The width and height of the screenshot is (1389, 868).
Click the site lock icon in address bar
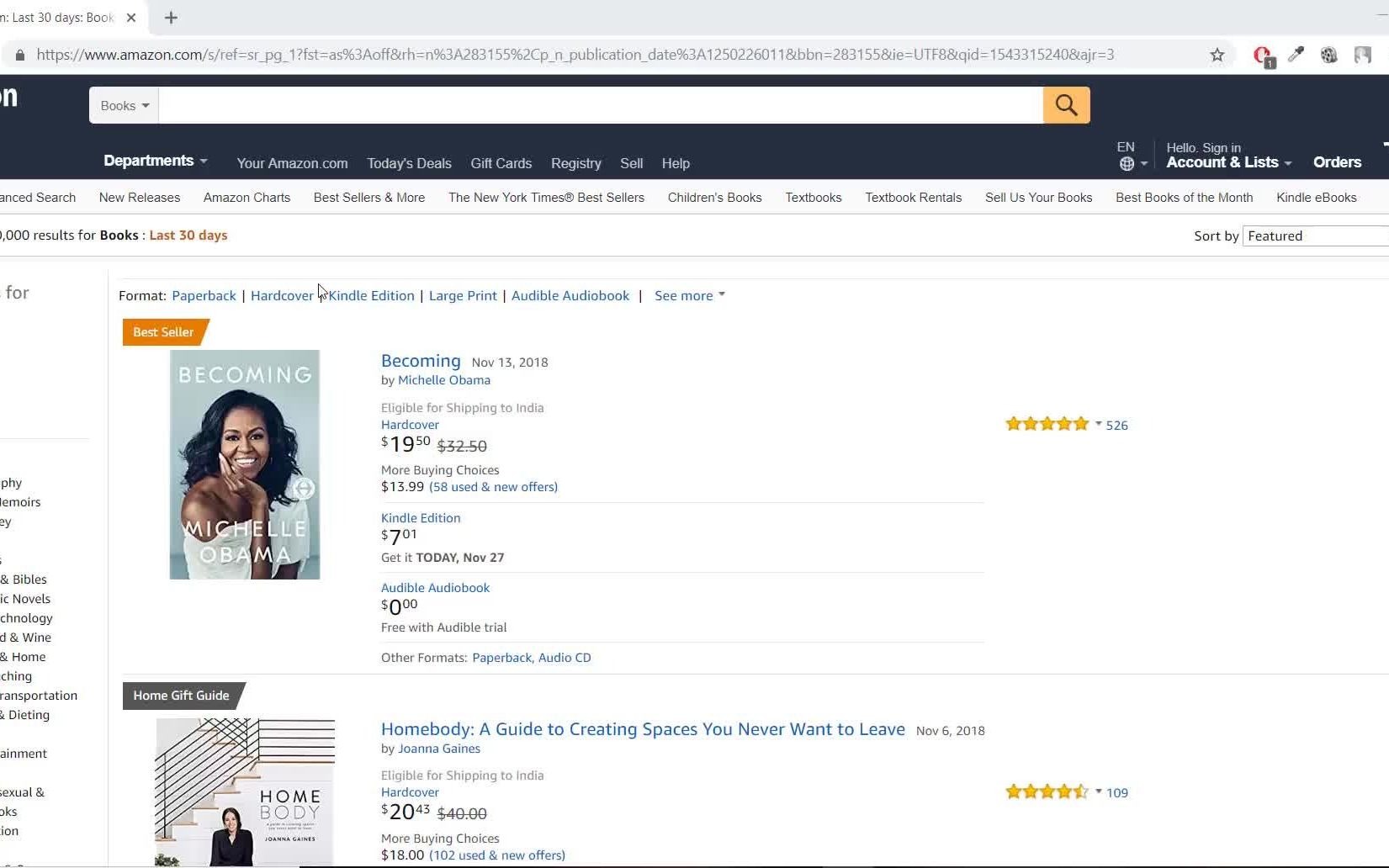pyautogui.click(x=19, y=55)
